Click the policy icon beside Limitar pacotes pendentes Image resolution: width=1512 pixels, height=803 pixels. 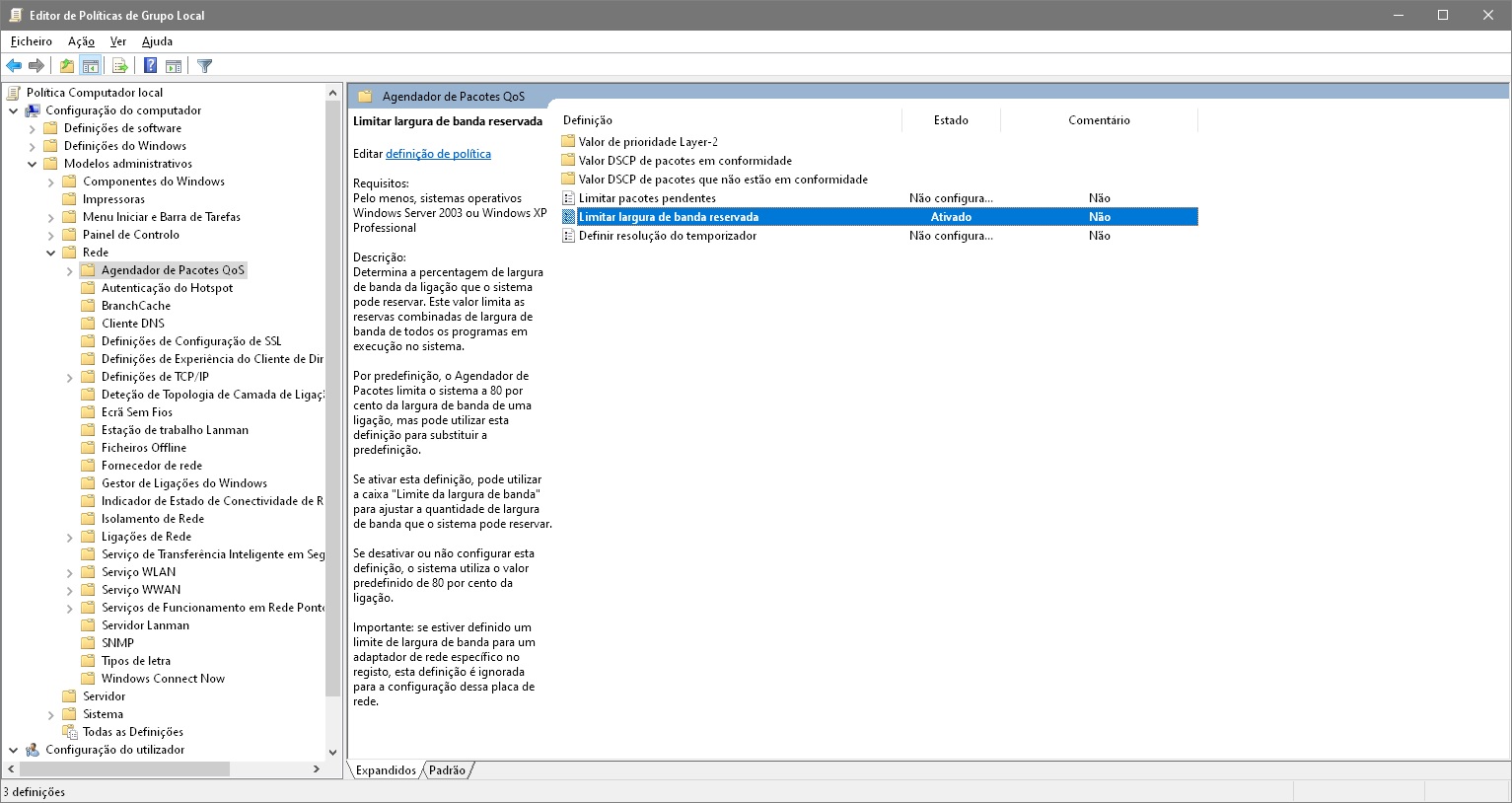point(568,198)
